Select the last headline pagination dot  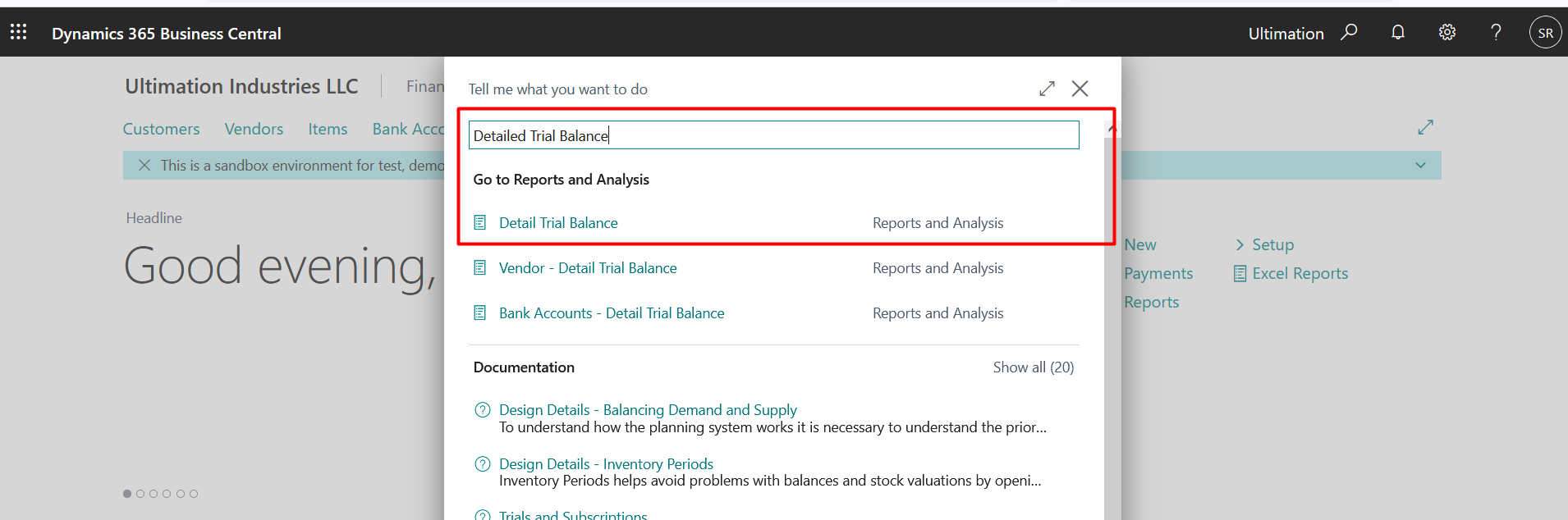click(x=194, y=494)
